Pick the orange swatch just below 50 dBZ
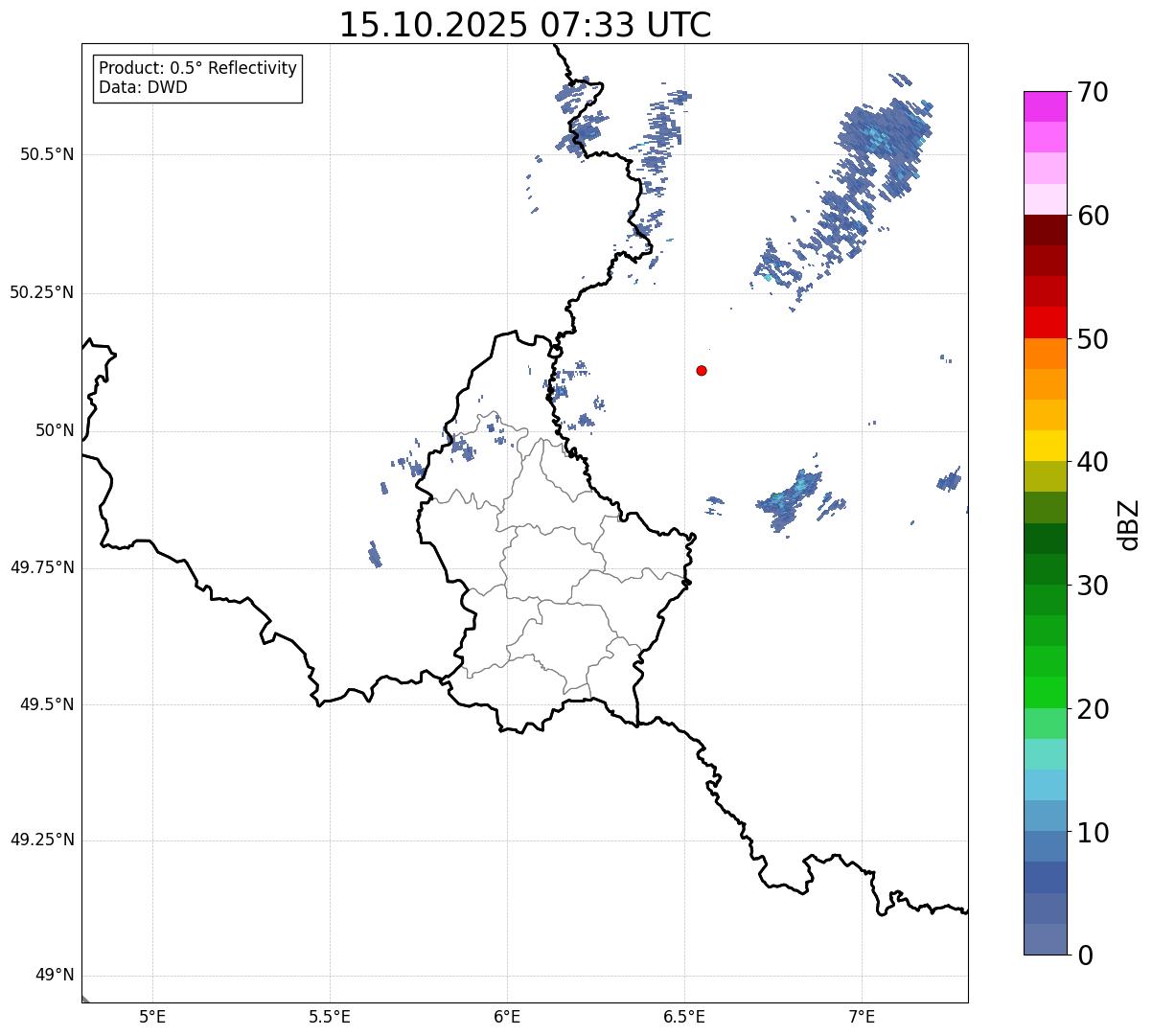1152x1036 pixels. (x=1046, y=354)
